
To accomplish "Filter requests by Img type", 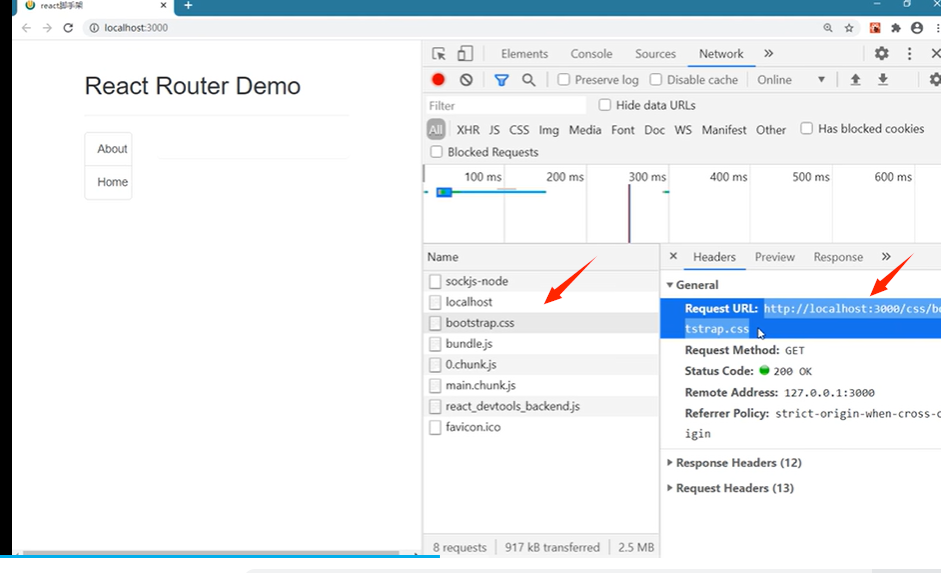I will 549,130.
